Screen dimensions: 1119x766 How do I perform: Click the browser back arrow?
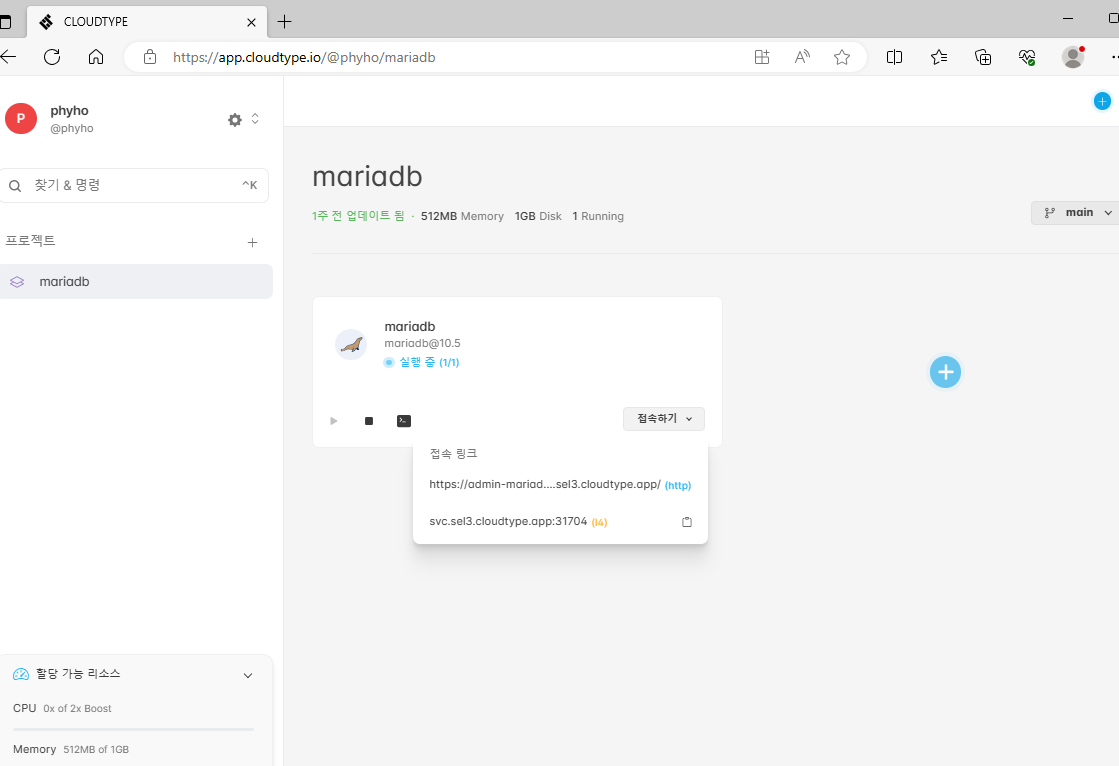[x=9, y=57]
